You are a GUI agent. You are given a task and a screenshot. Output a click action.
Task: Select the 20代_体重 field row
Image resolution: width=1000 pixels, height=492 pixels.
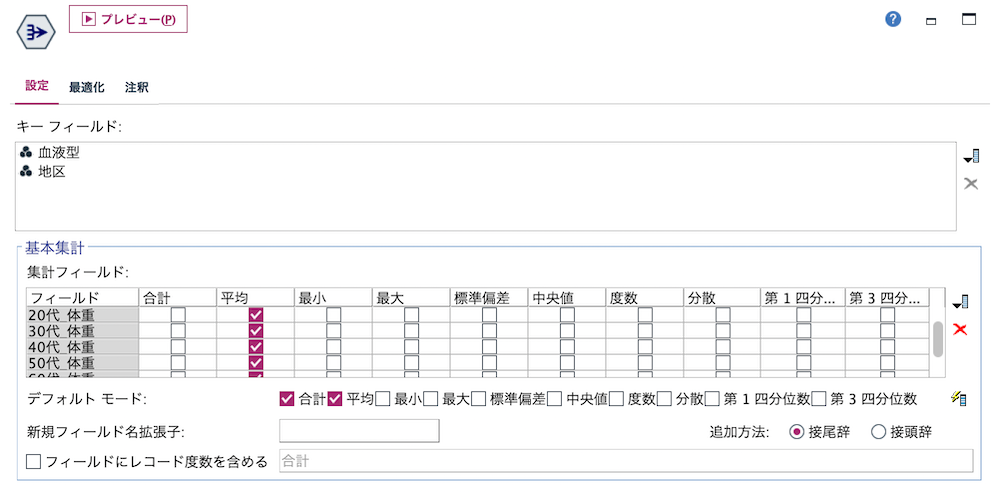click(x=82, y=315)
